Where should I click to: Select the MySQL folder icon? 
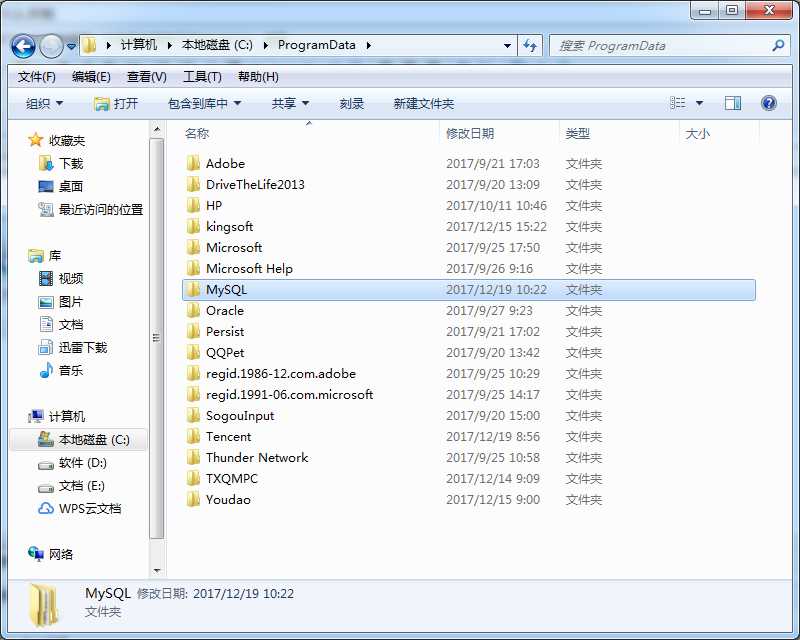click(x=193, y=289)
